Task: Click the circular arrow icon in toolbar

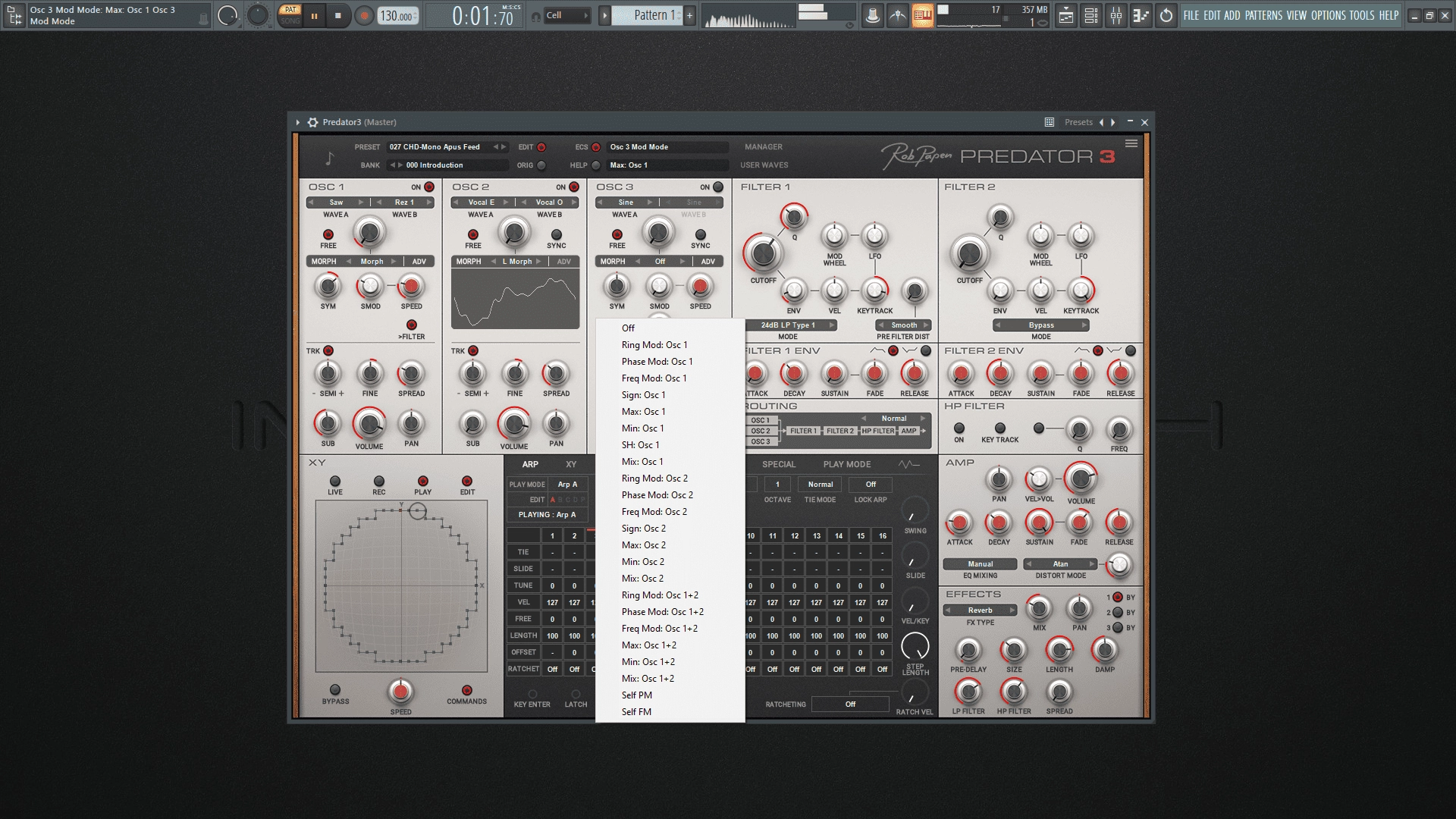Action: coord(1166,15)
